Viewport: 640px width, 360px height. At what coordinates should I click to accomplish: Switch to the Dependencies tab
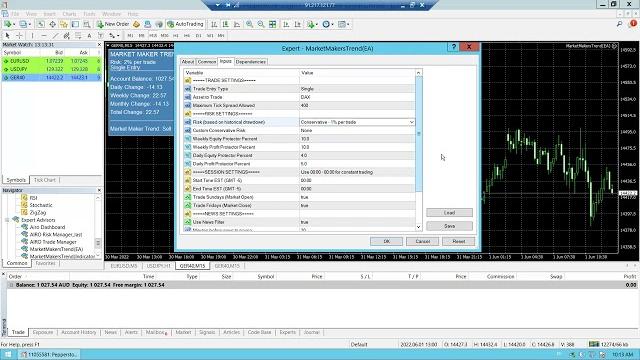point(251,62)
